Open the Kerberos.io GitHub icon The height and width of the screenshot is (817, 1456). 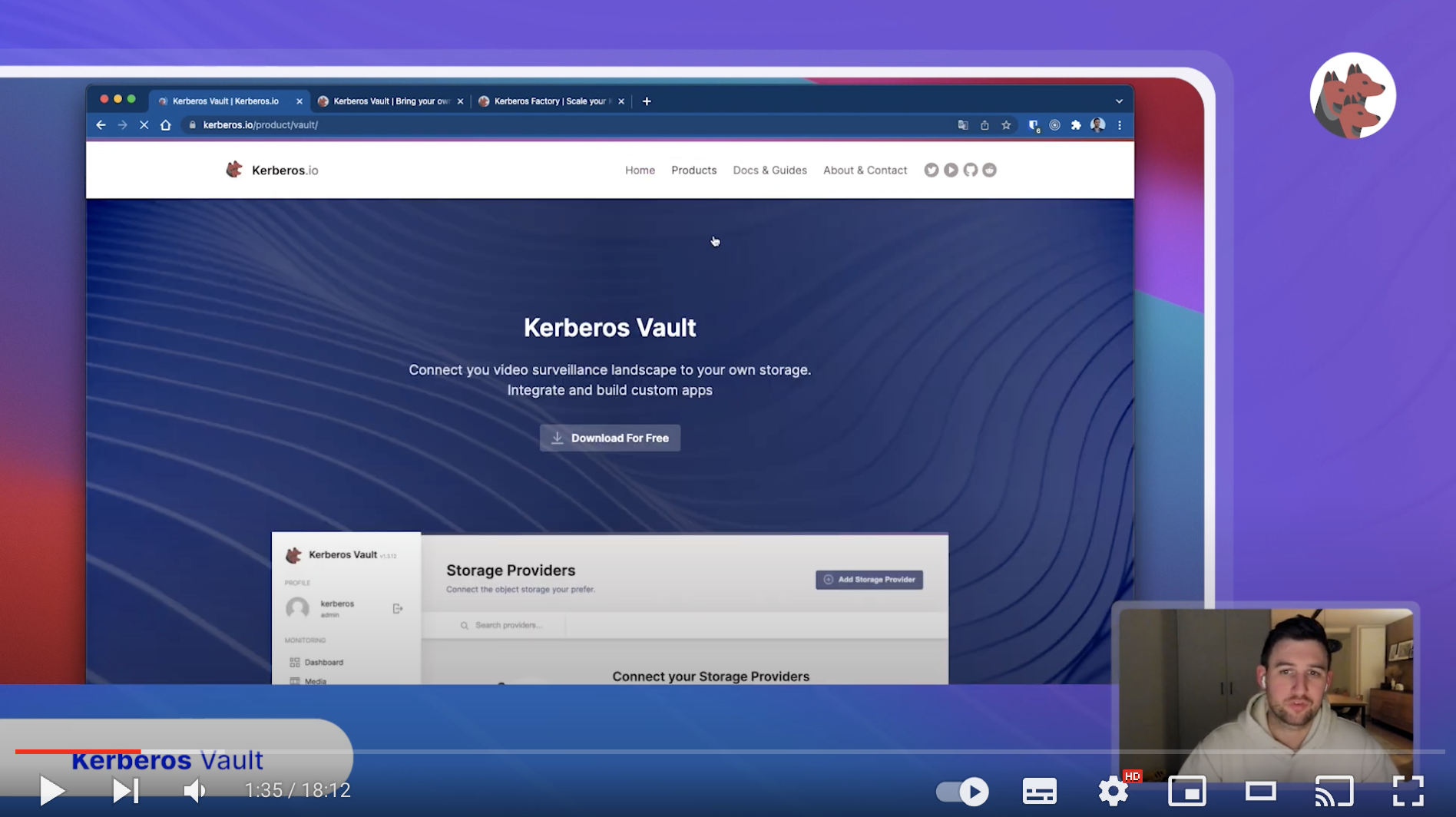[x=970, y=170]
